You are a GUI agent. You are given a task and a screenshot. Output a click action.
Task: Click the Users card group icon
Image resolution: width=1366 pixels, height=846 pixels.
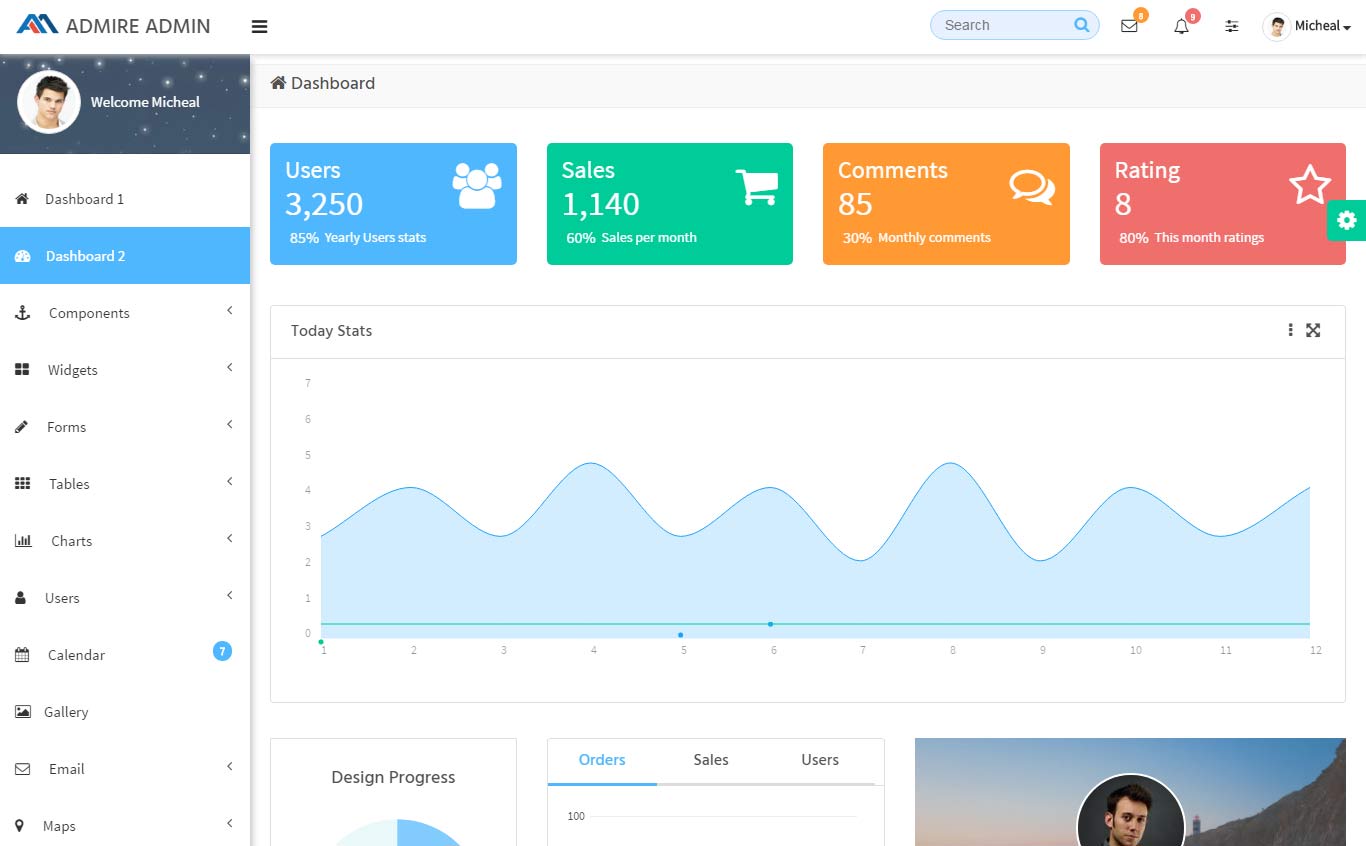477,185
